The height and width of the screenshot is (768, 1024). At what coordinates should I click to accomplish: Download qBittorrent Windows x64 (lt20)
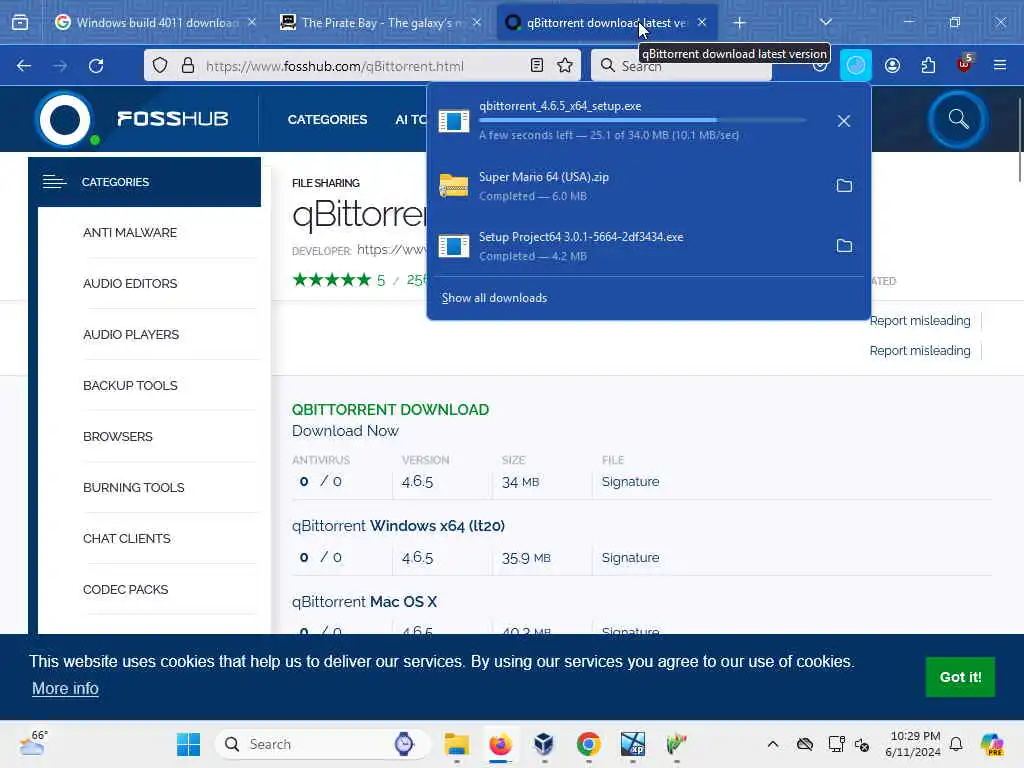pyautogui.click(x=398, y=526)
